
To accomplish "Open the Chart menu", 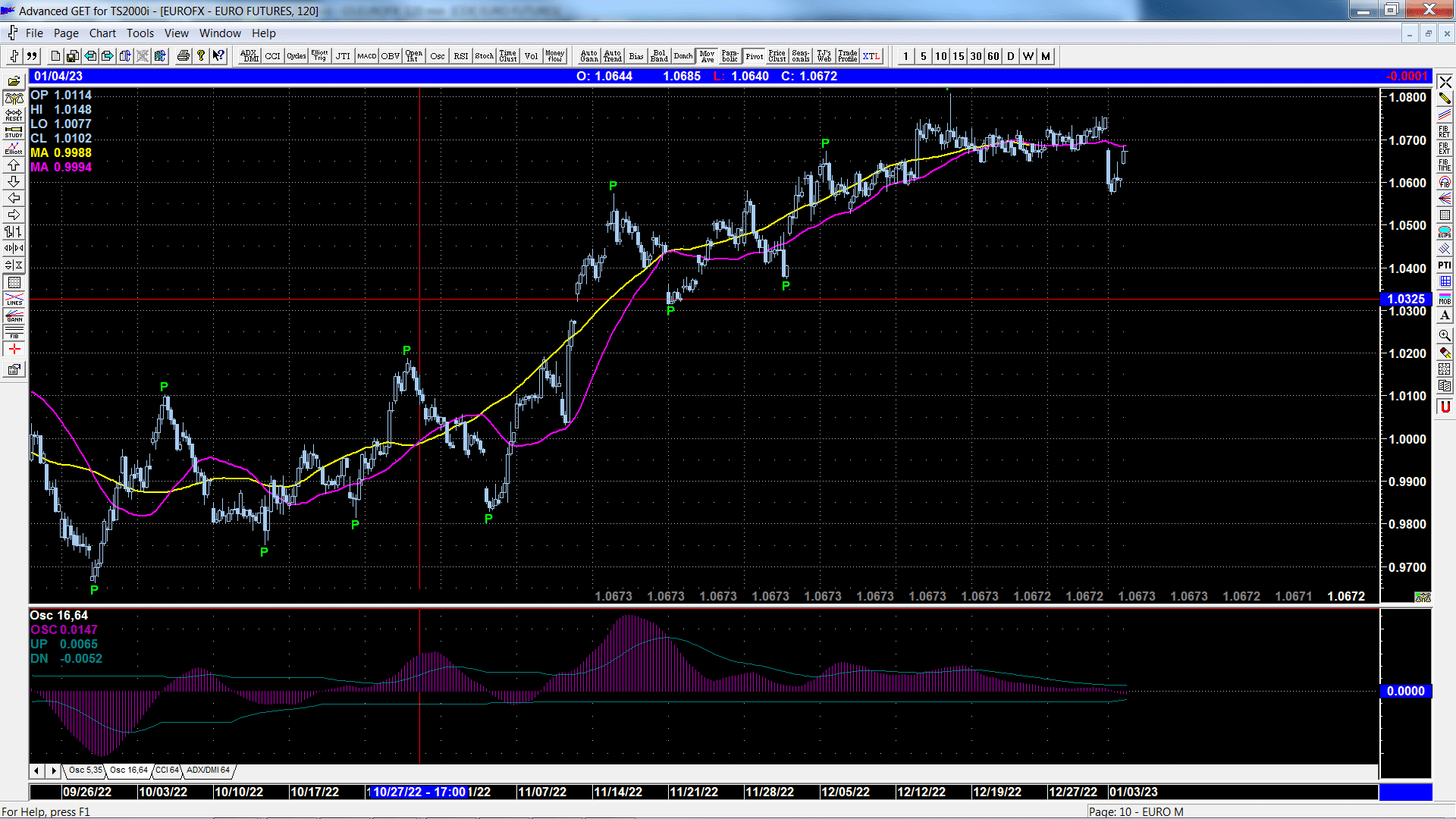I will coord(102,33).
